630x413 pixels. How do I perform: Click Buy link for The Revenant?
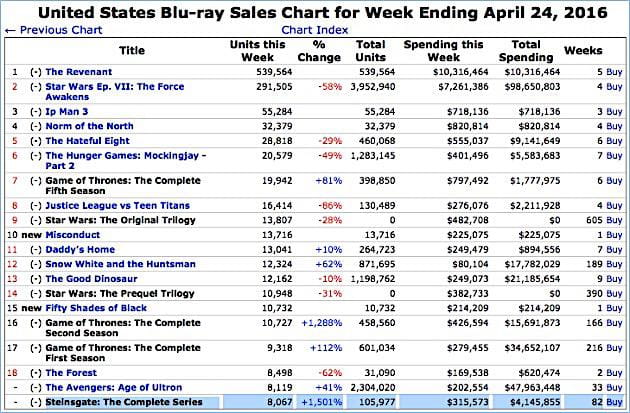614,72
